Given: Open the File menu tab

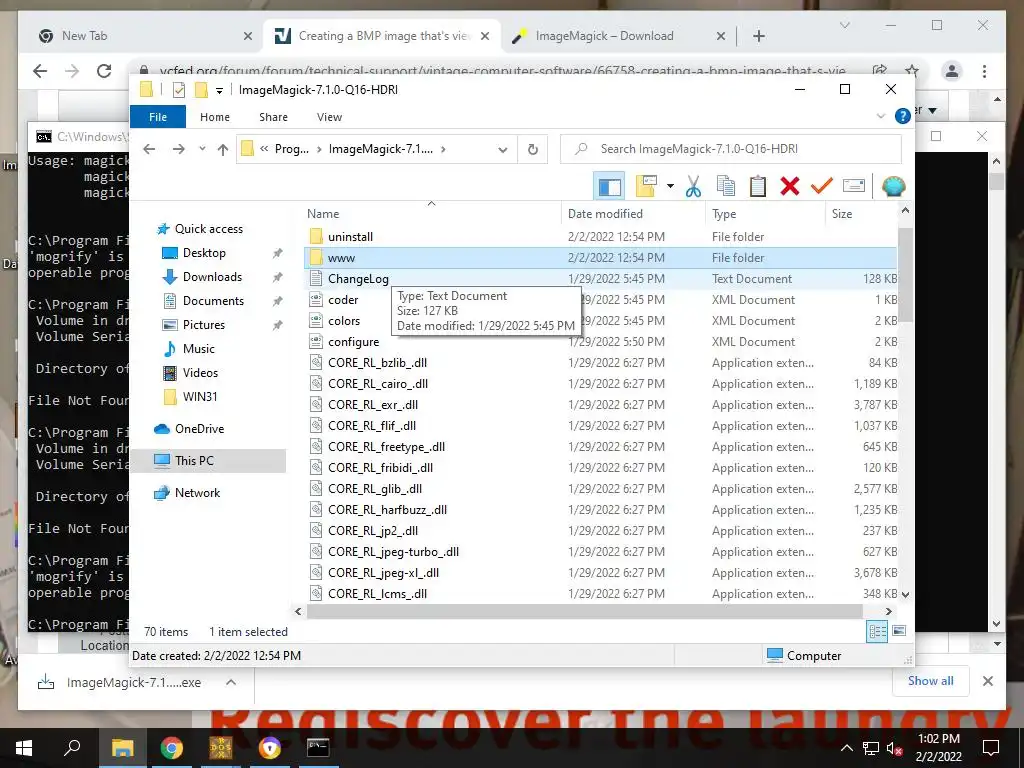Looking at the screenshot, I should (158, 117).
